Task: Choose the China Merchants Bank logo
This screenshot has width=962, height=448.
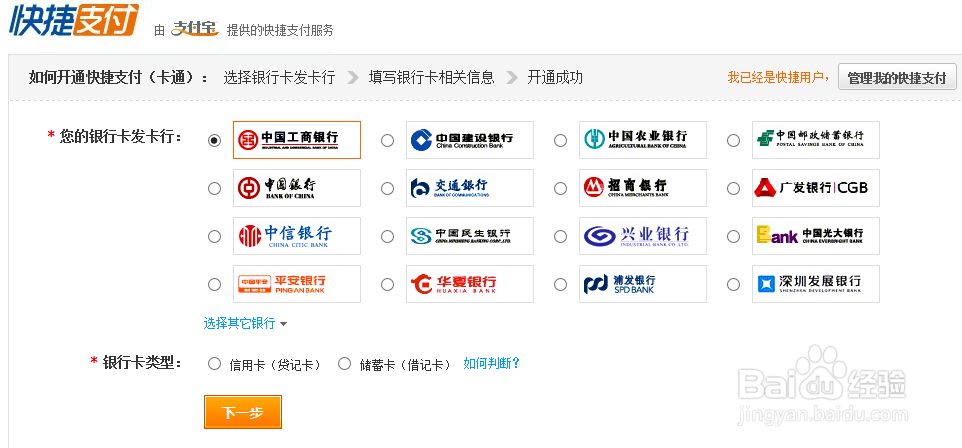Action: 643,188
